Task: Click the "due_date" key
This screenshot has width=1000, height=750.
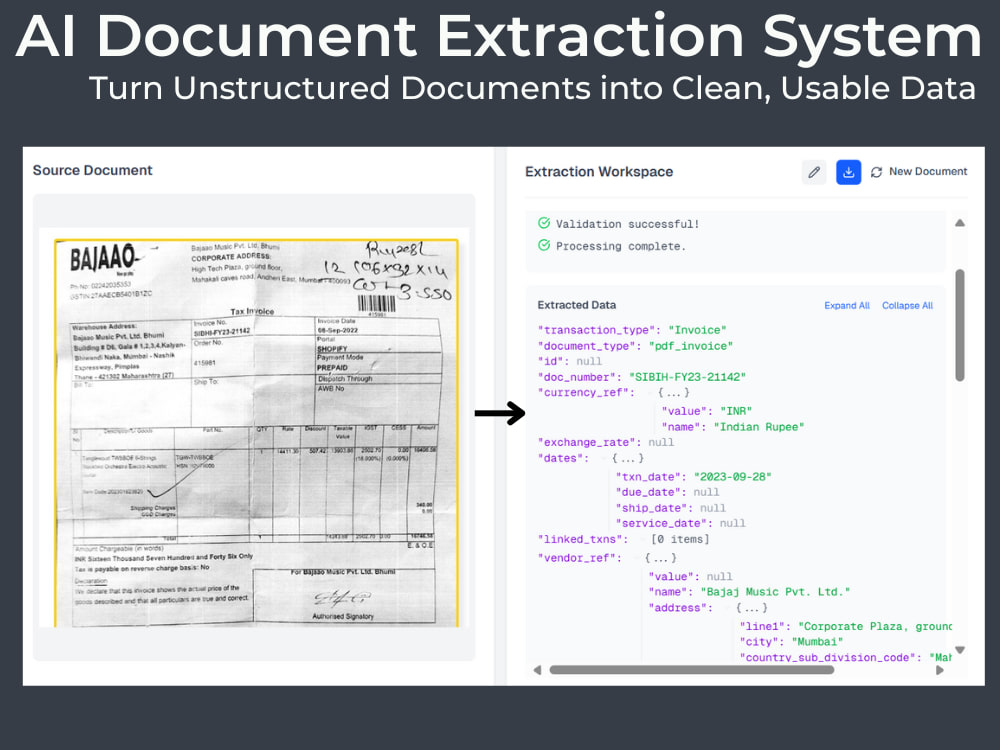Action: click(651, 492)
